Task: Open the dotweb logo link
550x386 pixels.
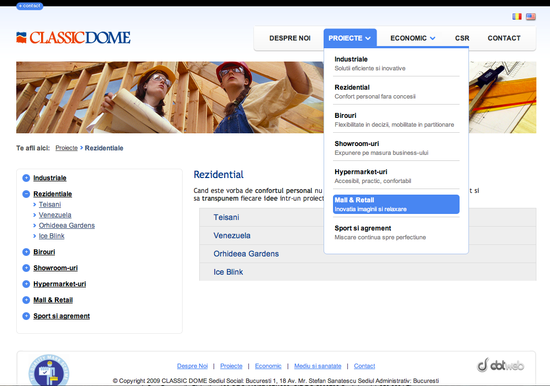Action: (x=501, y=365)
